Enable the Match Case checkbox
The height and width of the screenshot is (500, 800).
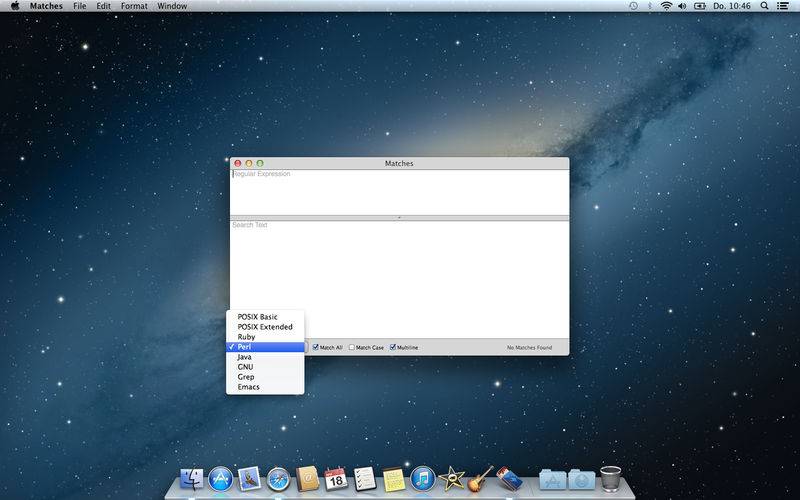pos(352,347)
